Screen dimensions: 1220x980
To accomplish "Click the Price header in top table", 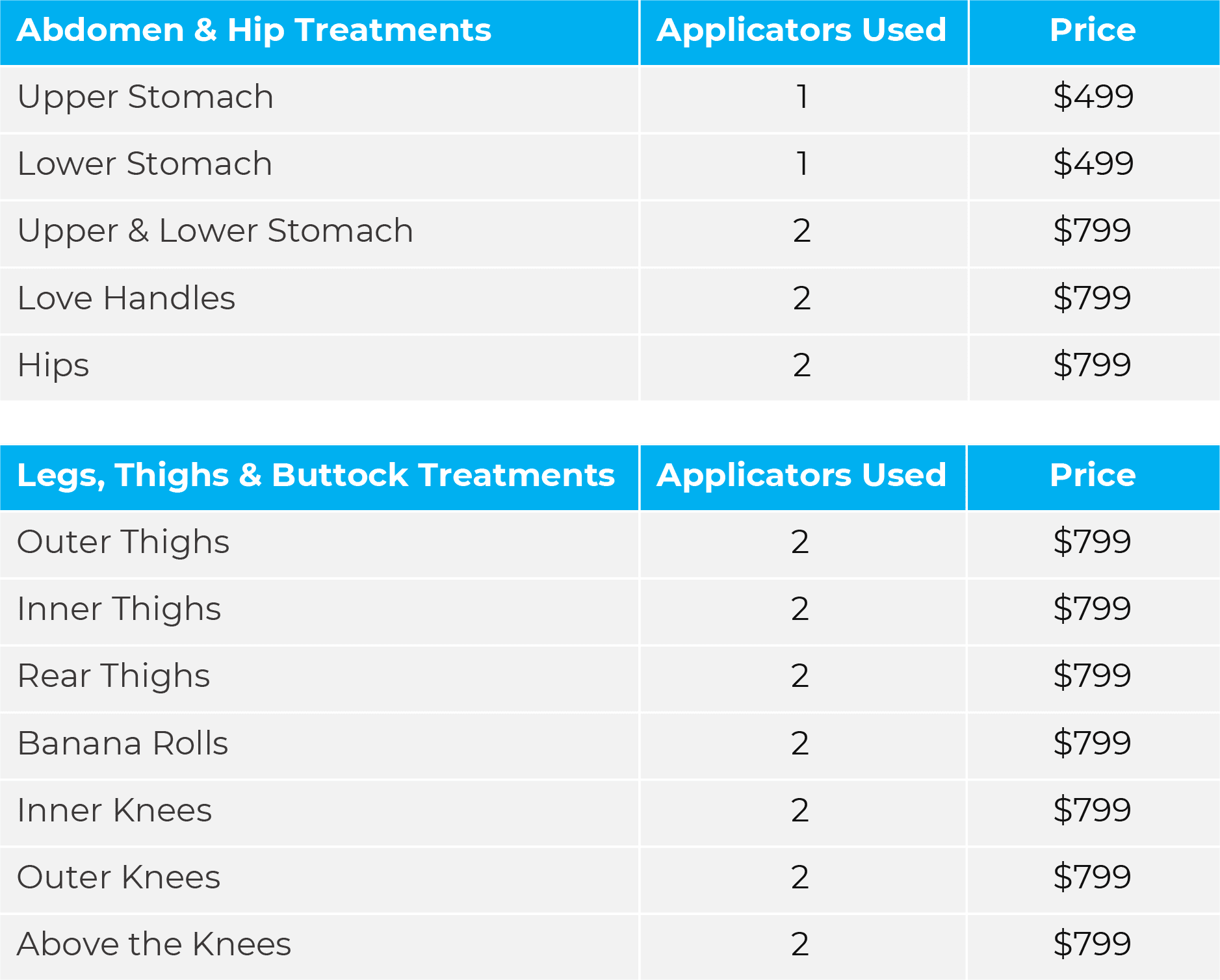I will coord(1093,30).
